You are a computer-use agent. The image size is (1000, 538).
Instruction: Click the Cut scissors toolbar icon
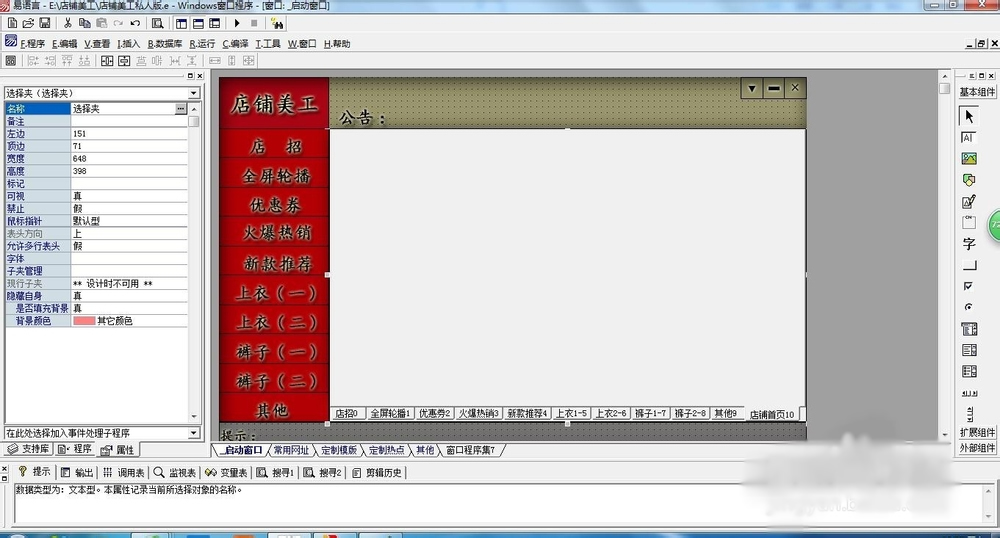(68, 23)
